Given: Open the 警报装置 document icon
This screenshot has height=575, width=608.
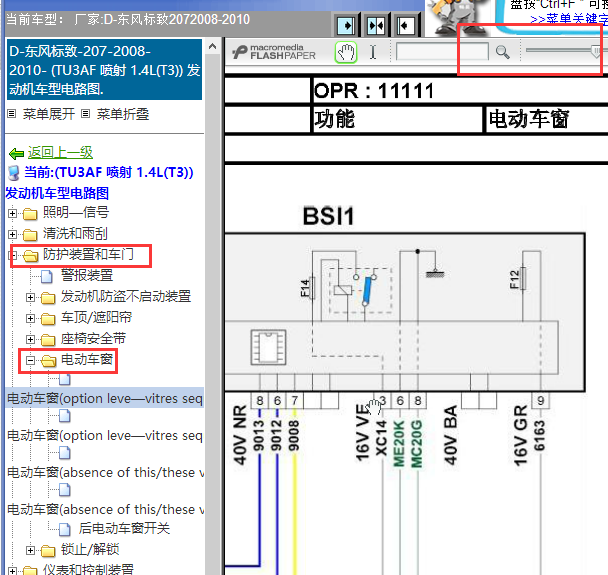Looking at the screenshot, I should pyautogui.click(x=47, y=276).
